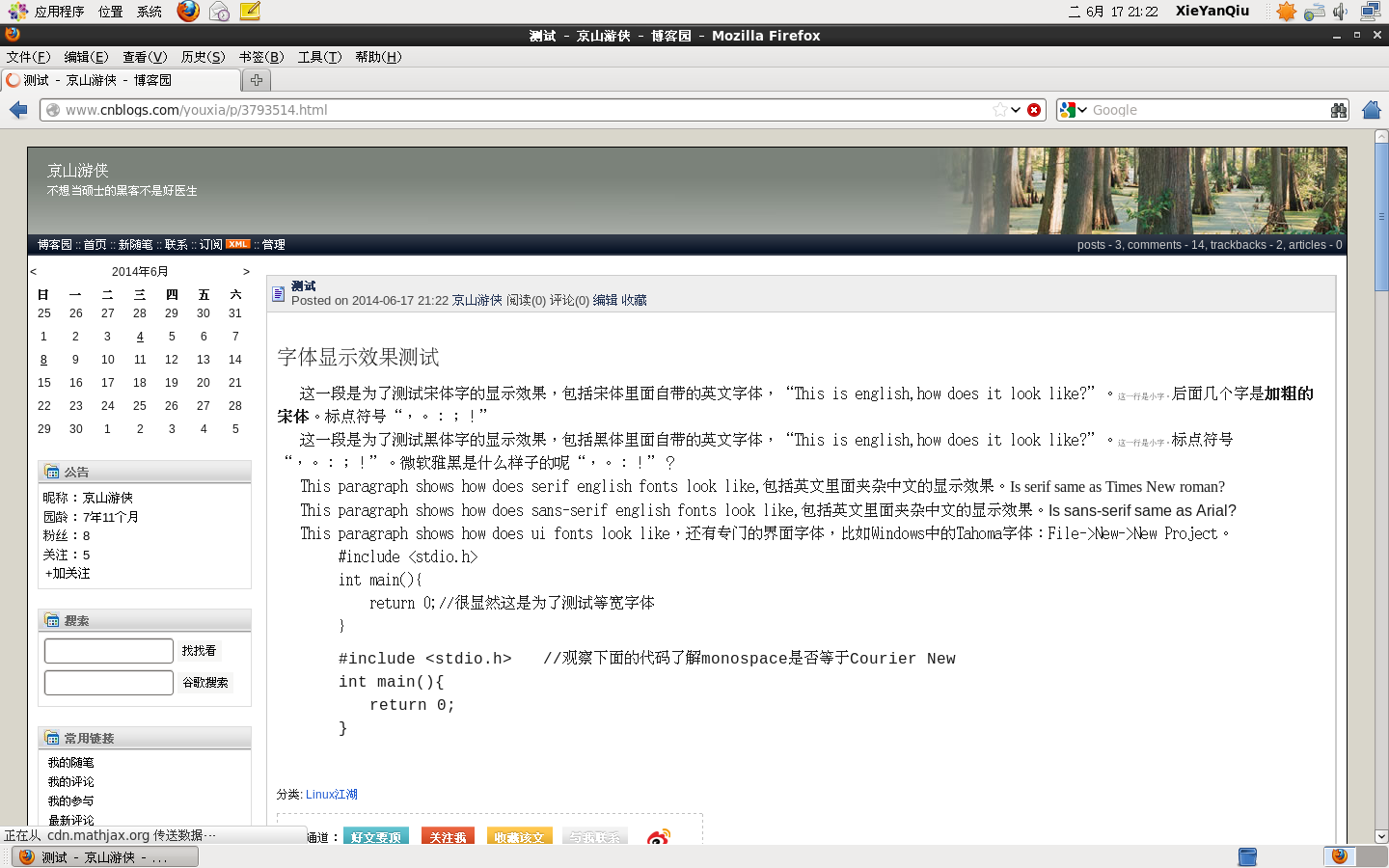Click the orange update notifier tray icon
Viewport: 1389px width, 868px height.
1286,12
